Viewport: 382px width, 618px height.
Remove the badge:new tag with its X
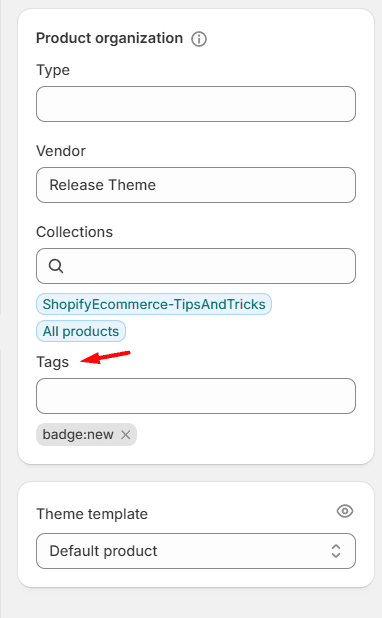point(126,435)
